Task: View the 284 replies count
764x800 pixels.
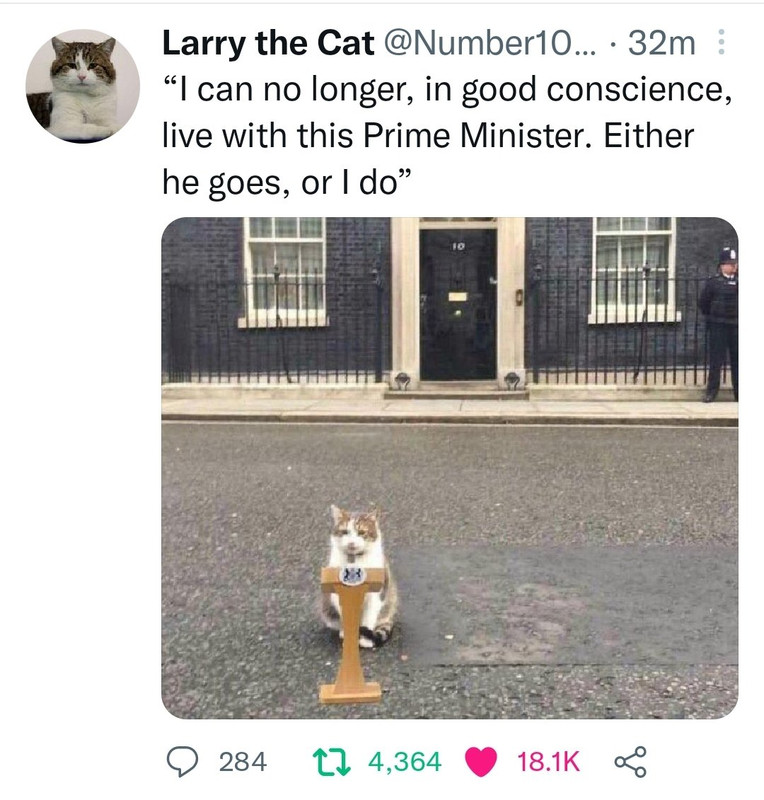Action: click(243, 762)
